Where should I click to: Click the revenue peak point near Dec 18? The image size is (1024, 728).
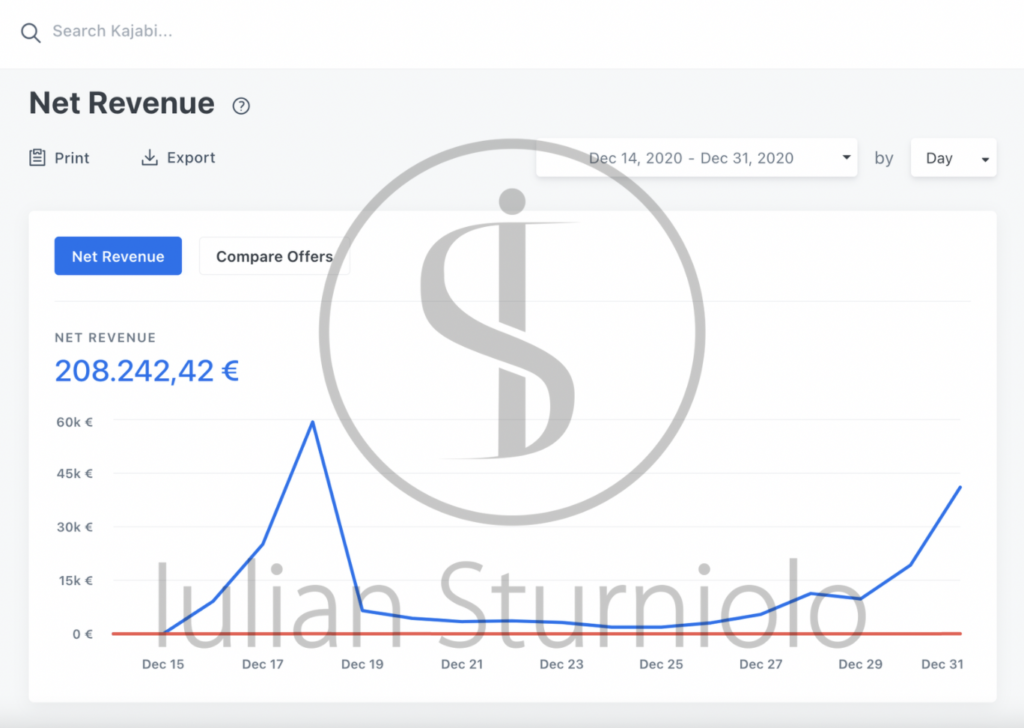[313, 422]
